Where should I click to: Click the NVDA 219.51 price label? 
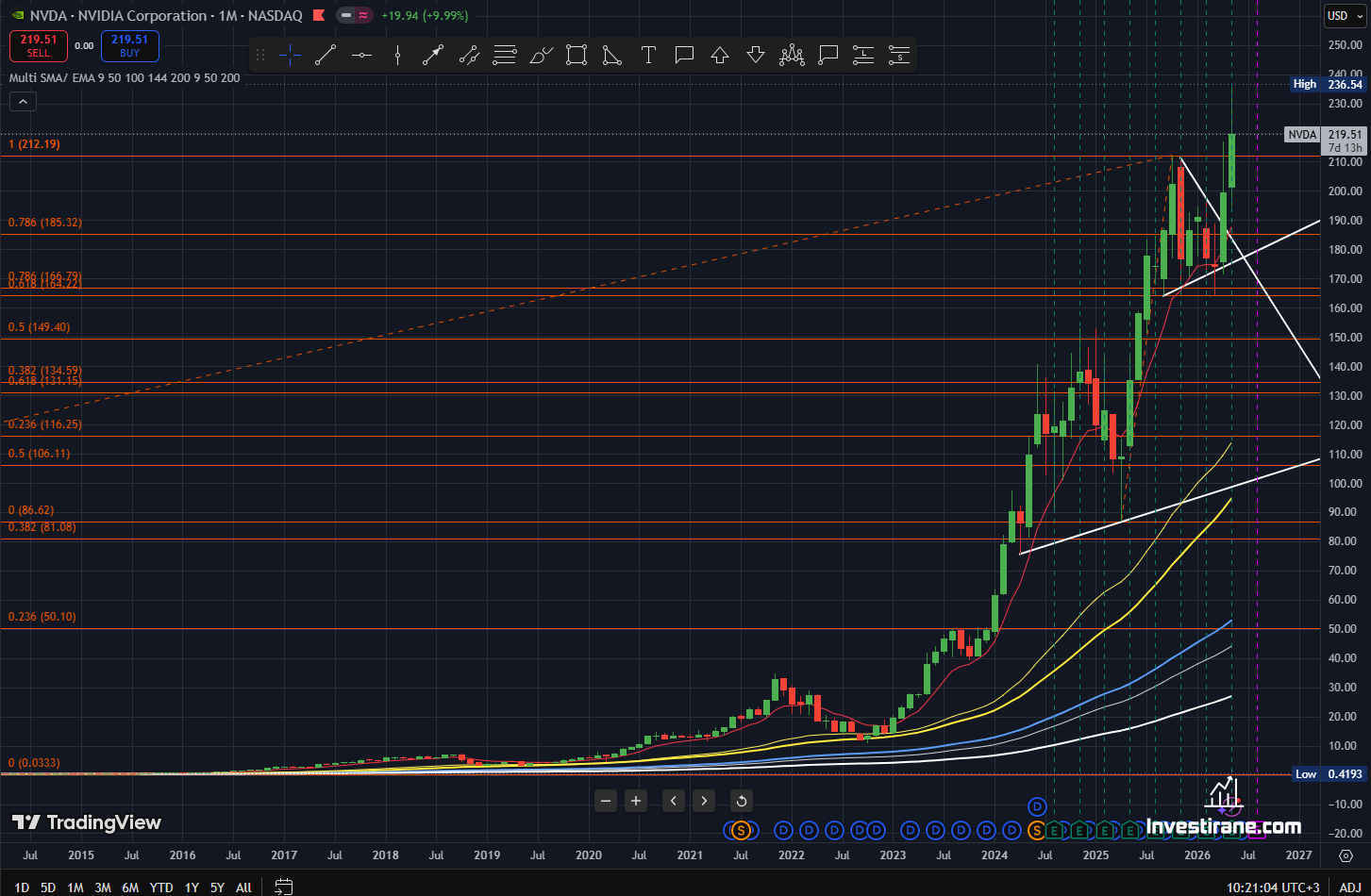(1325, 141)
